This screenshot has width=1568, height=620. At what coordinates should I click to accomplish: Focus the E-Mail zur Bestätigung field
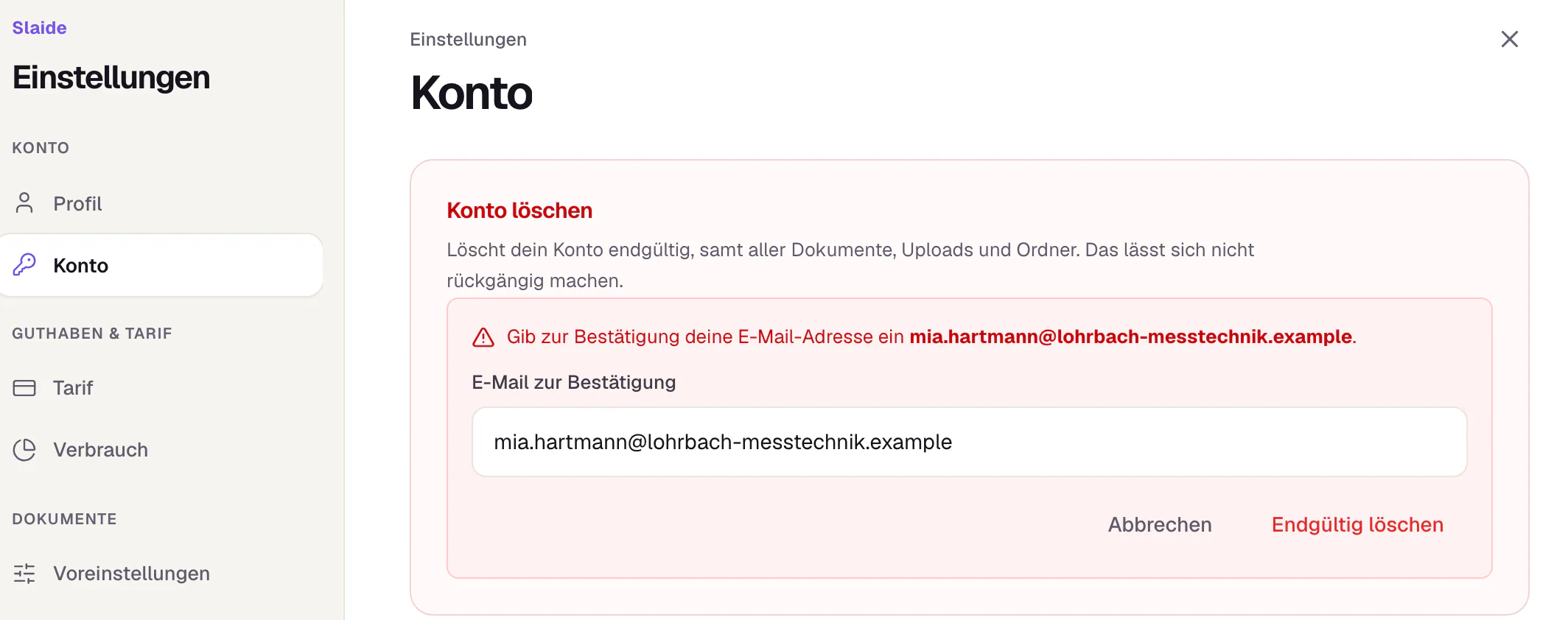point(970,442)
